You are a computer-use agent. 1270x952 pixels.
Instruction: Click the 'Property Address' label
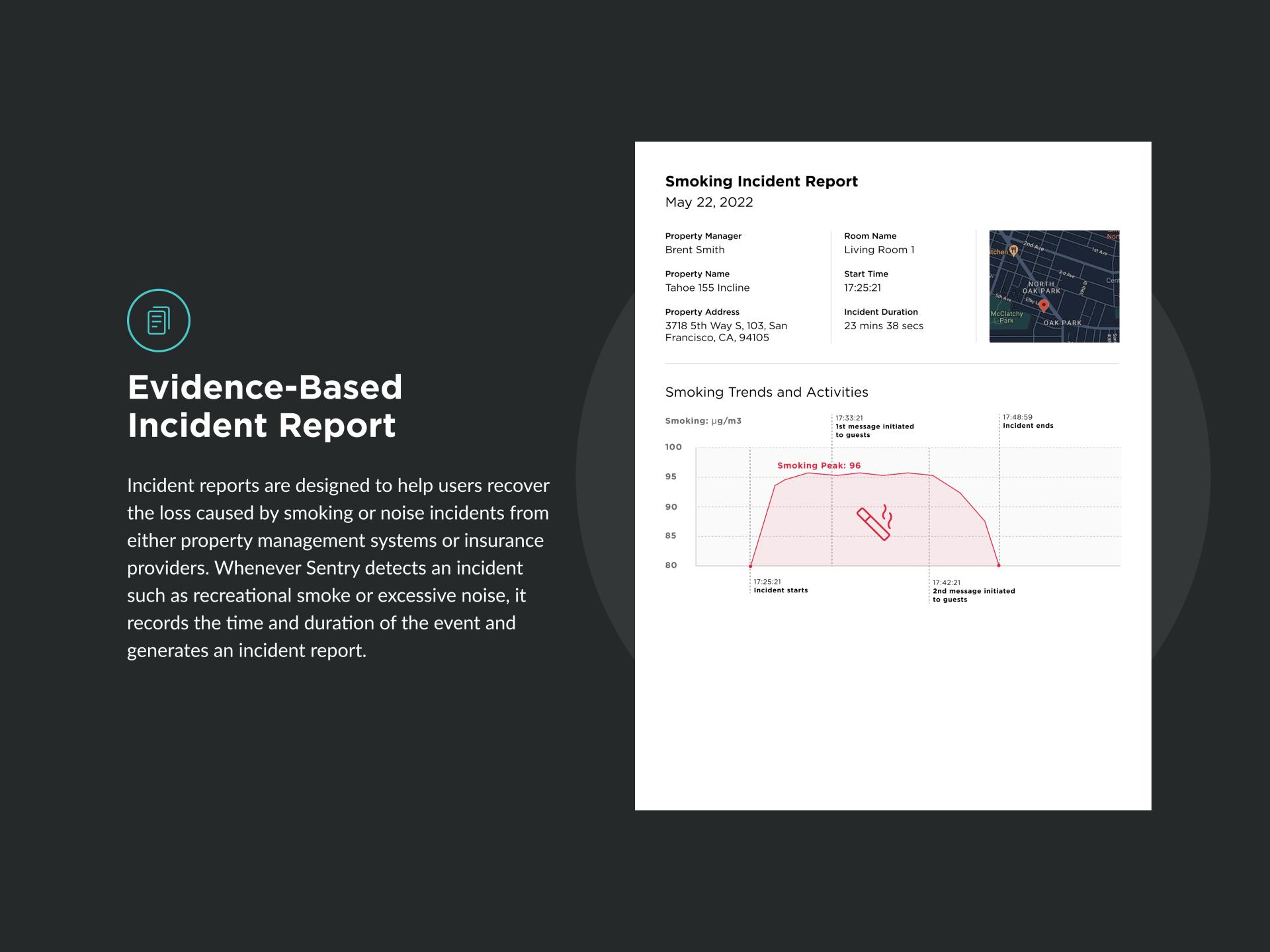tap(702, 312)
